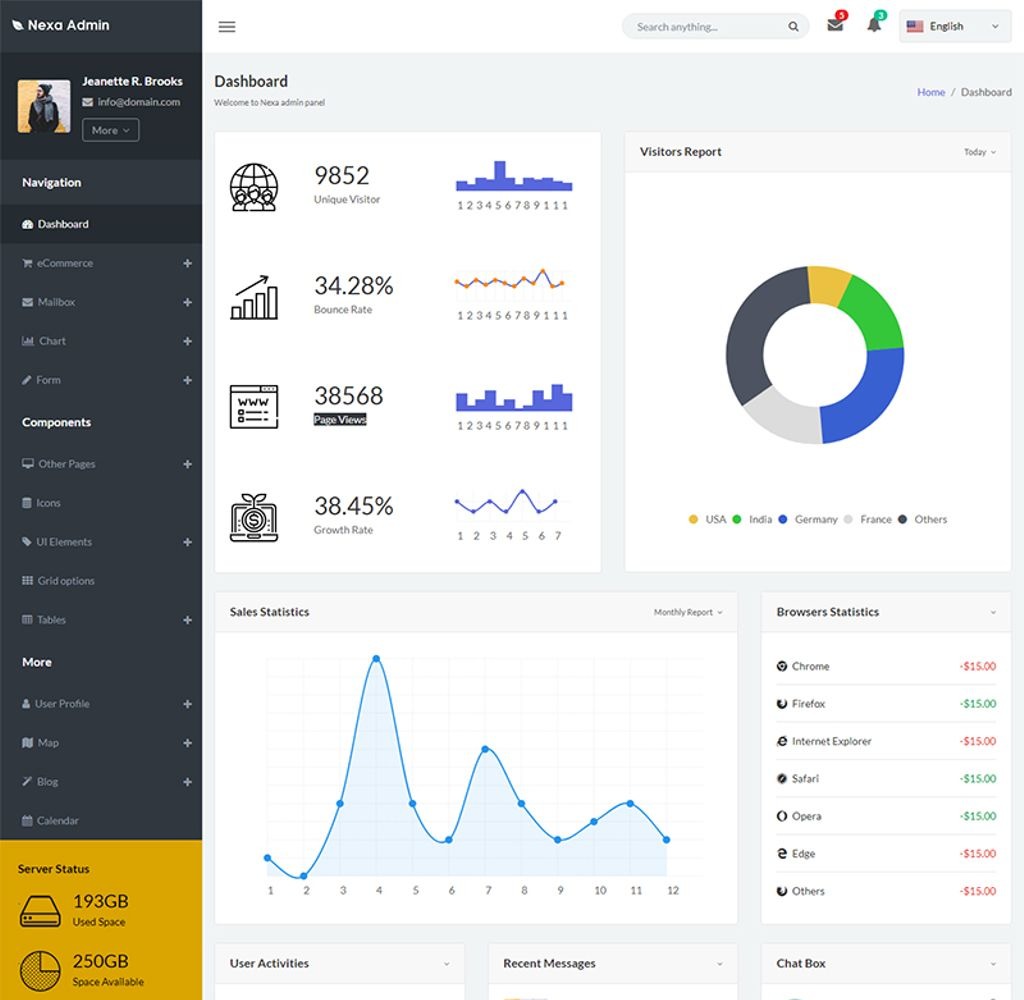The height and width of the screenshot is (1000, 1024).
Task: Click the search anything input field
Action: tap(700, 26)
